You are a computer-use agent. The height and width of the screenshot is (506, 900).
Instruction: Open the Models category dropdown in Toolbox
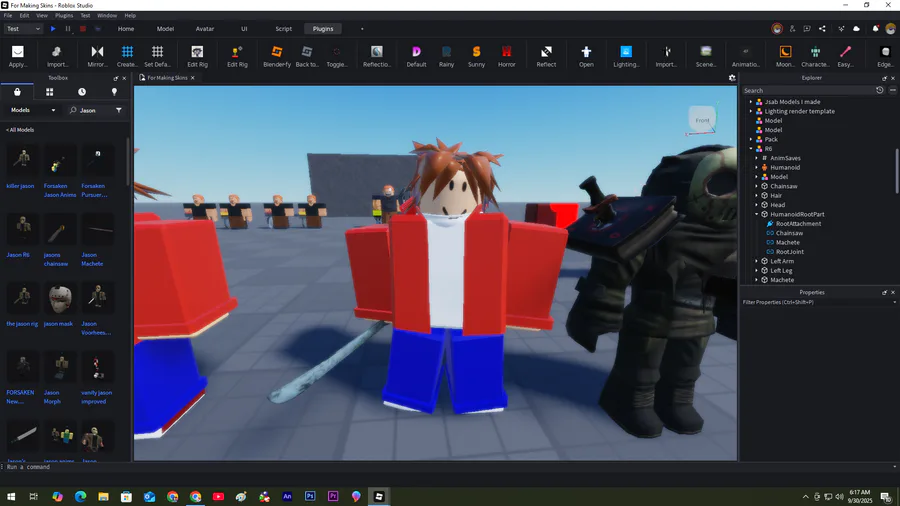(33, 110)
